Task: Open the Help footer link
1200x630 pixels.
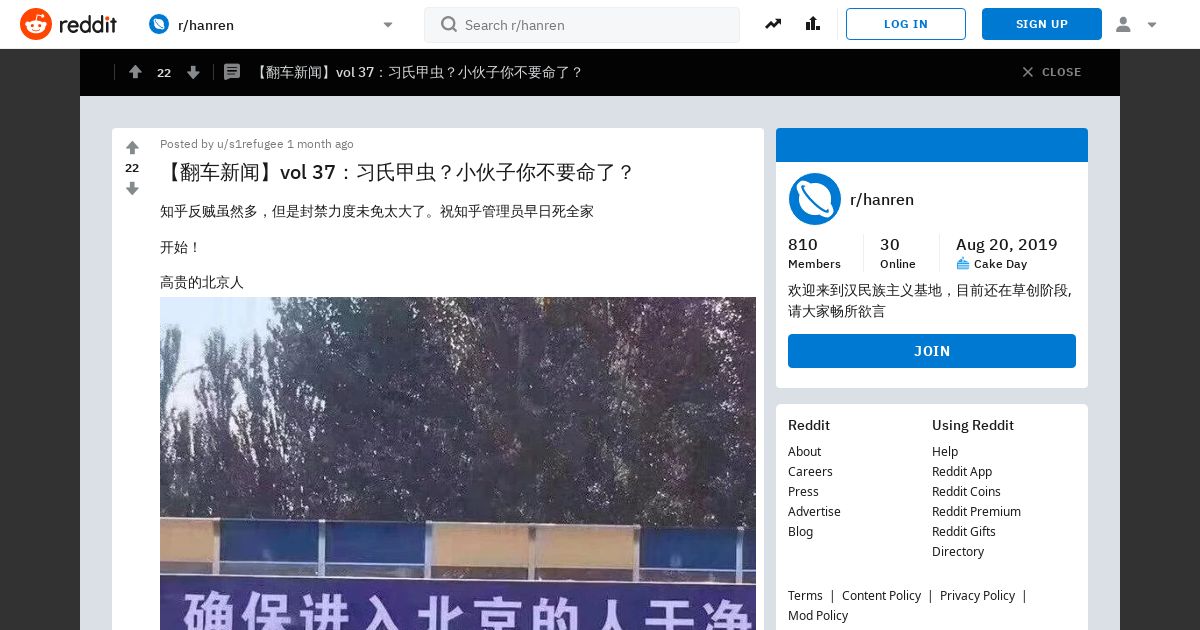Action: pyautogui.click(x=945, y=451)
